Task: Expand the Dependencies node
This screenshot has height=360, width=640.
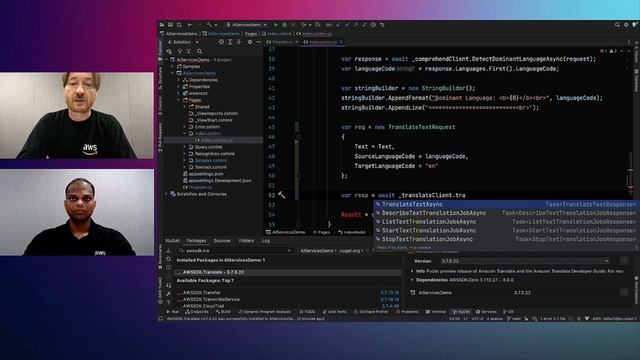Action: point(179,80)
